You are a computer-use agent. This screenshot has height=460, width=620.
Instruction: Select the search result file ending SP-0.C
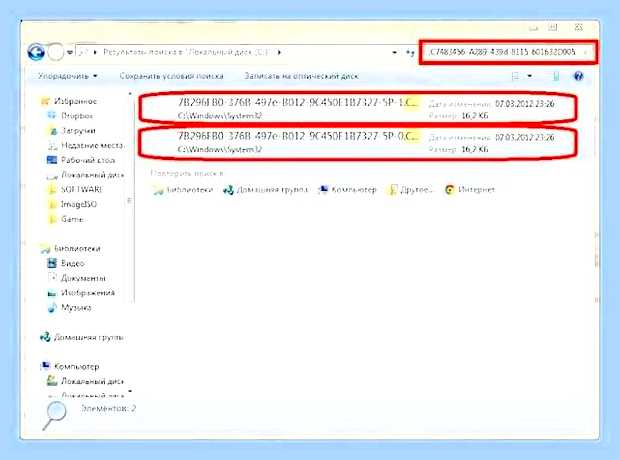[x=357, y=142]
